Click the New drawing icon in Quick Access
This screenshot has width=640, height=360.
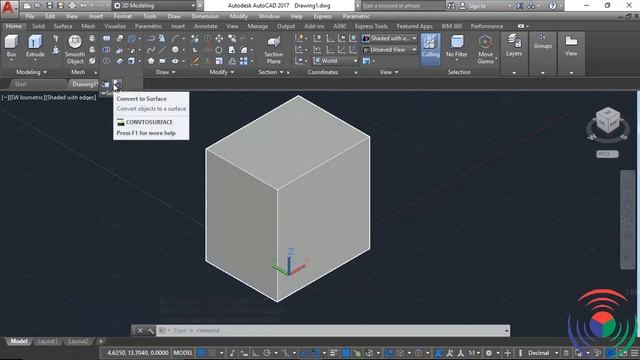[x=27, y=6]
